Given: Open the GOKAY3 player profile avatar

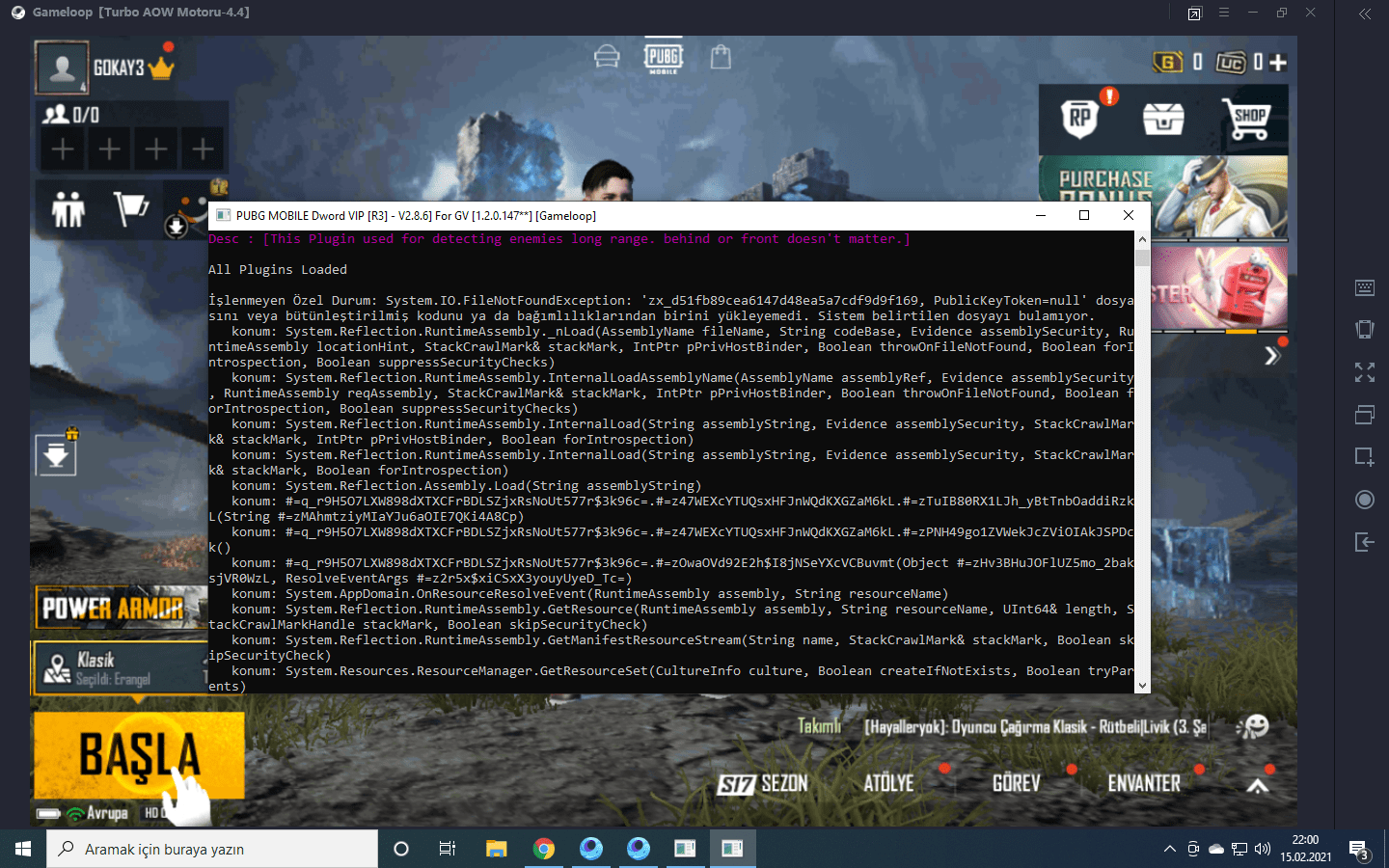Looking at the screenshot, I should click(x=62, y=68).
